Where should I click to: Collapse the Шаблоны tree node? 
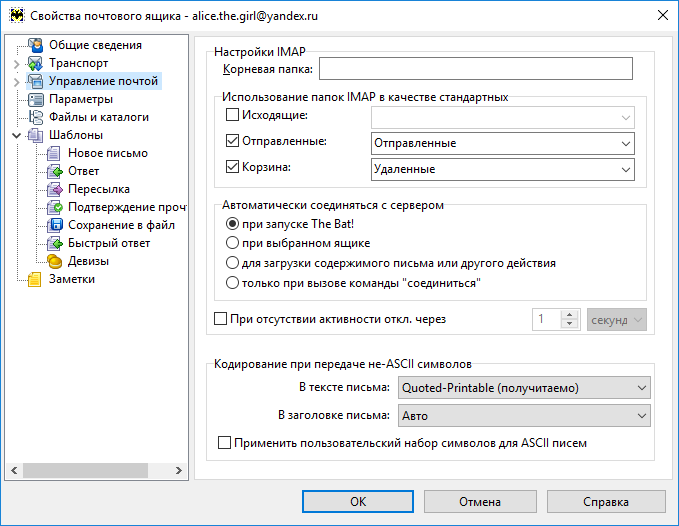pyautogui.click(x=17, y=135)
